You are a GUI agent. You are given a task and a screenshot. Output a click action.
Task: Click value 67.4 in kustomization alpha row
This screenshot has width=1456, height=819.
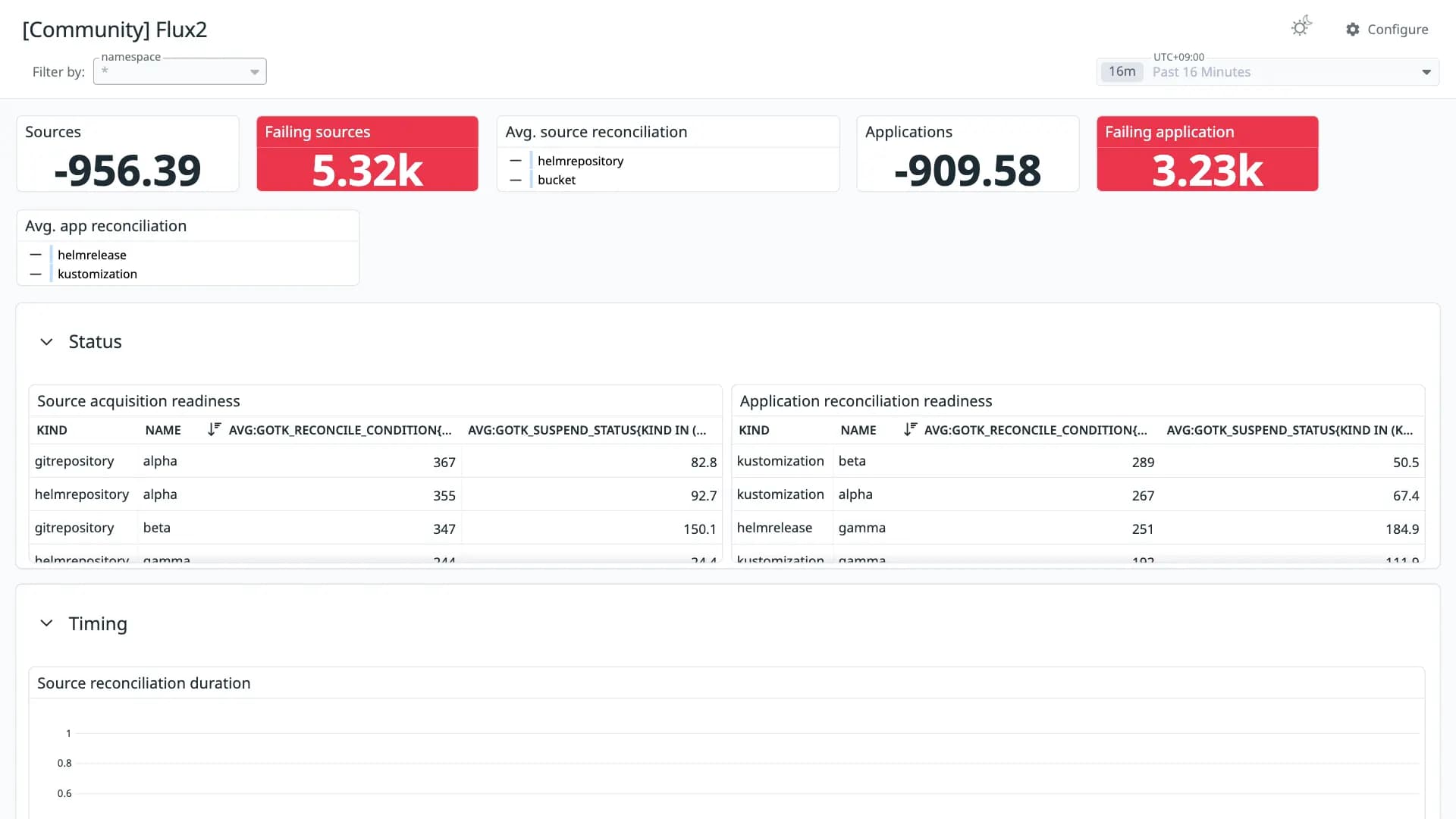click(x=1406, y=495)
